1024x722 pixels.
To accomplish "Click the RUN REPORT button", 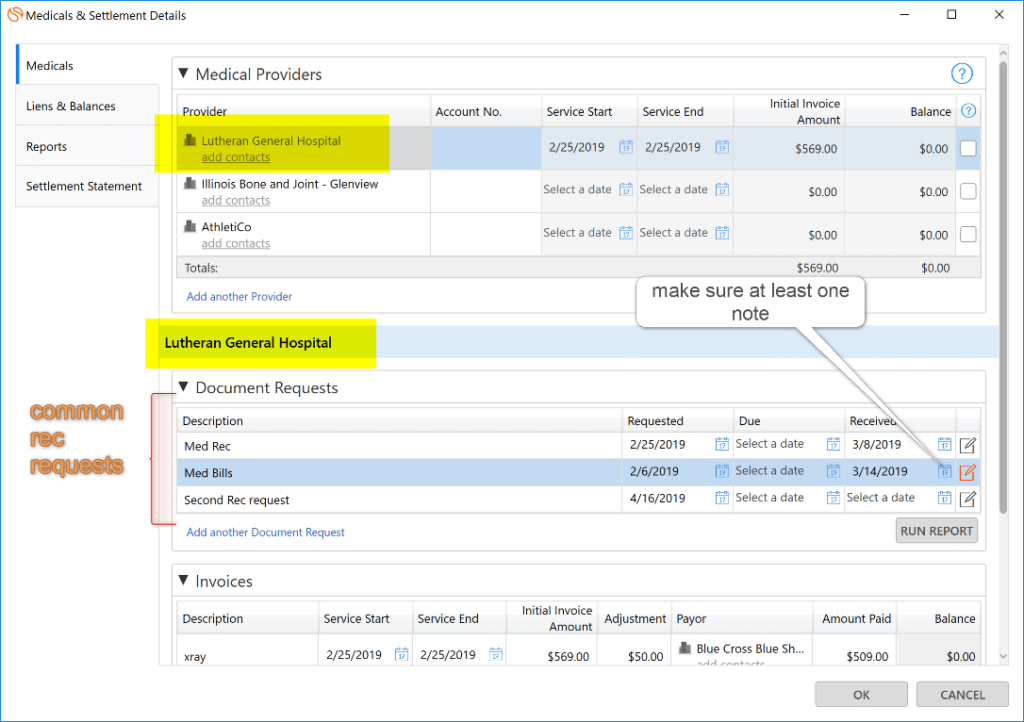I will point(936,531).
